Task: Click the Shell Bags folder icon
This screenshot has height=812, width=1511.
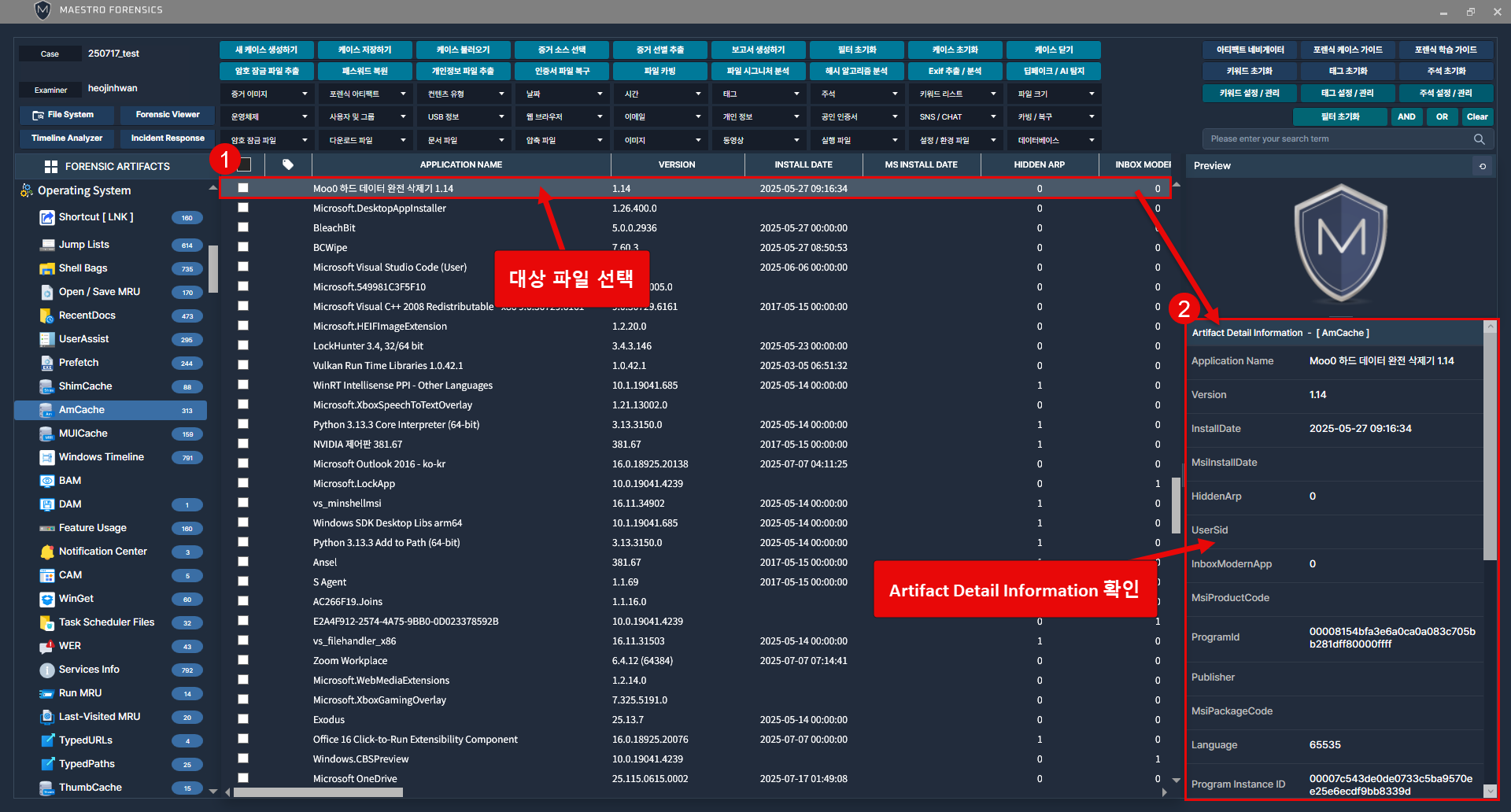Action: (47, 268)
